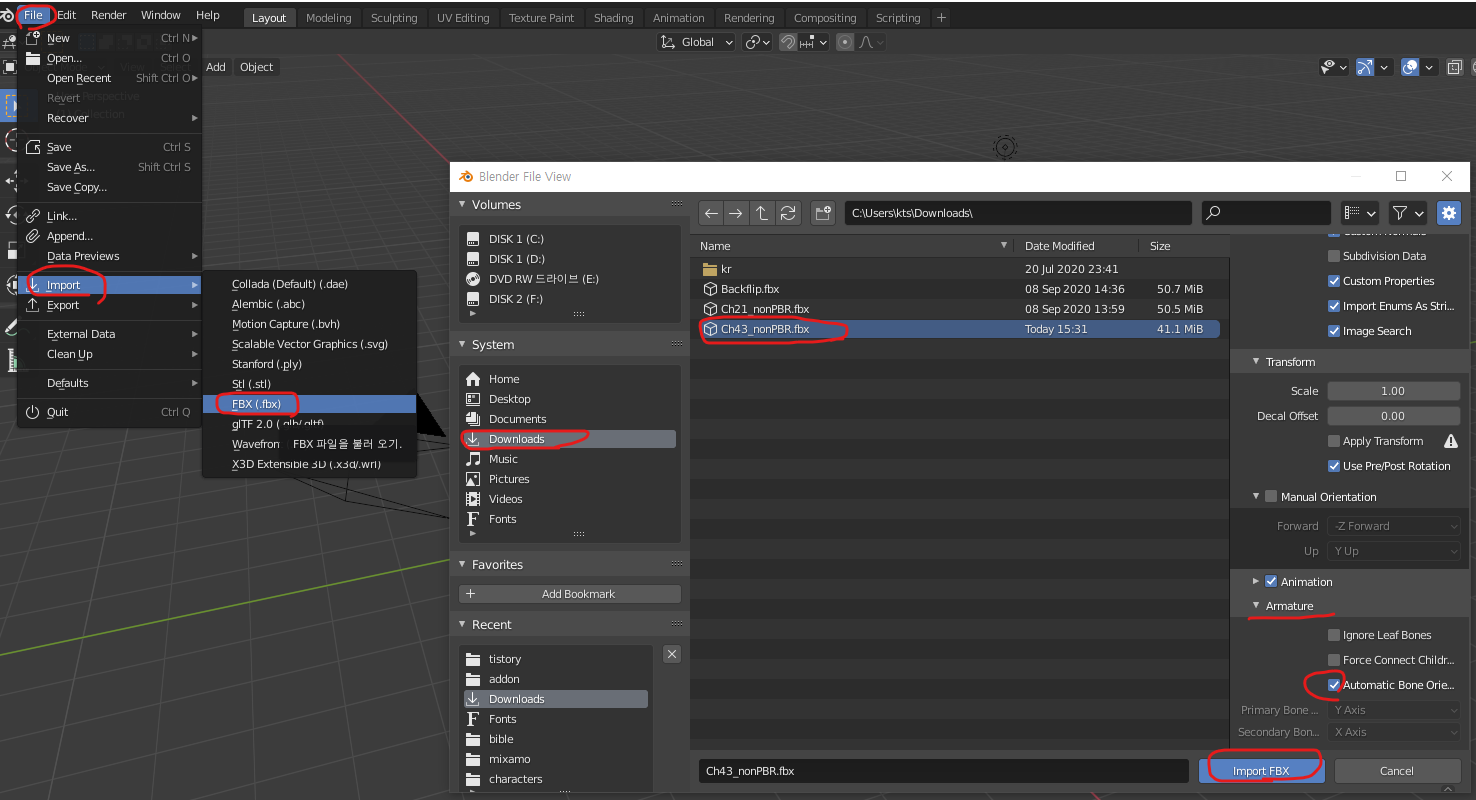Go back to previous folder in file view

711,213
